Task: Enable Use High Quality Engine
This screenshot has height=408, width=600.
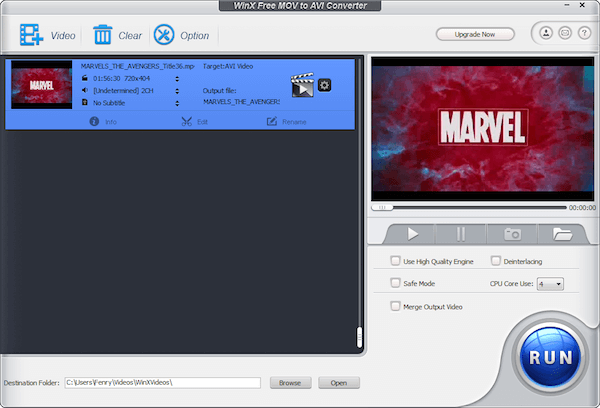Action: (x=396, y=261)
